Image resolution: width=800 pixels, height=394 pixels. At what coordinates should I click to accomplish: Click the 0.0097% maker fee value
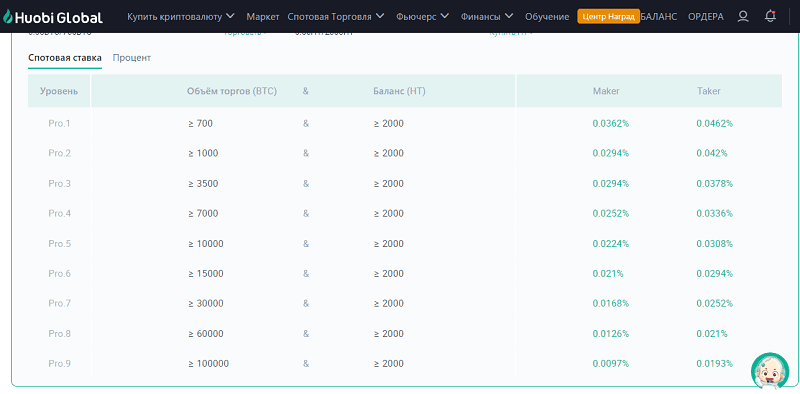coord(611,364)
